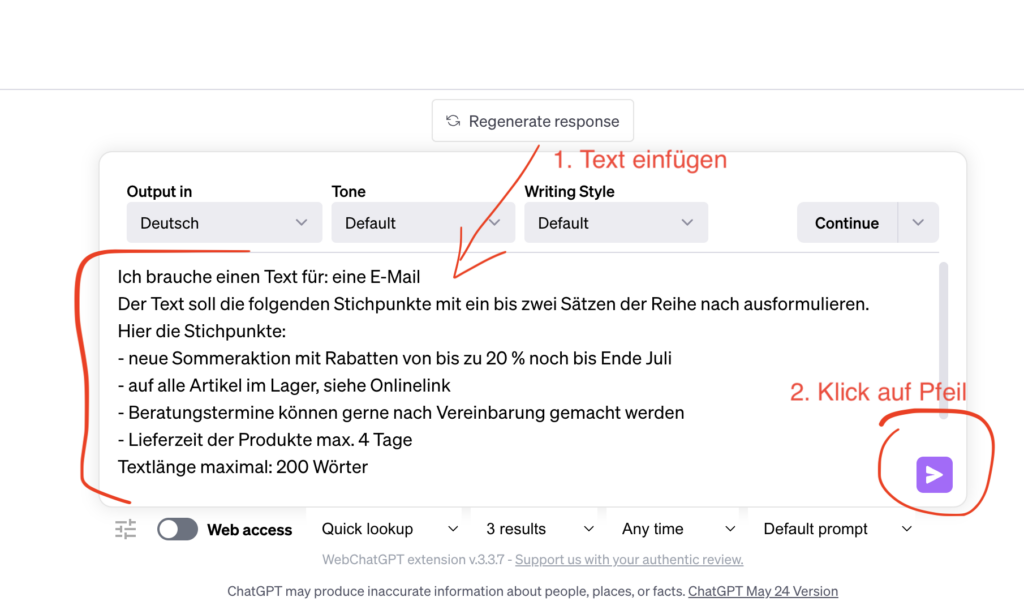This screenshot has height=610, width=1024.
Task: Open the Tone Default dropdown
Action: (423, 223)
